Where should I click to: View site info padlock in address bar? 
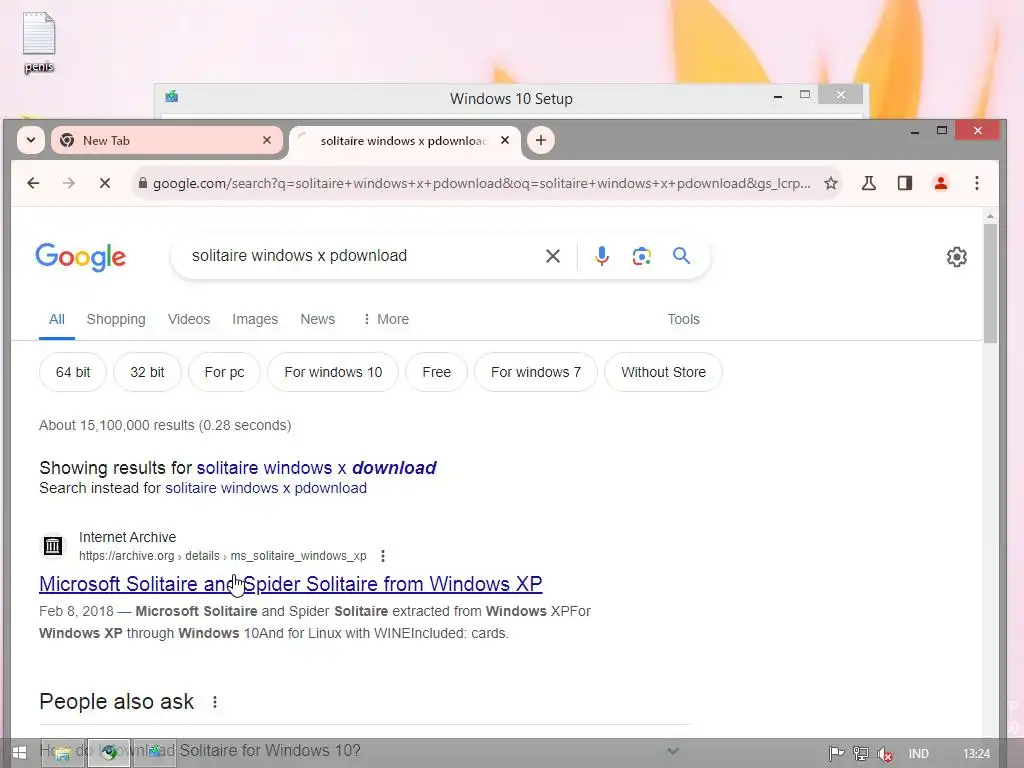point(142,184)
